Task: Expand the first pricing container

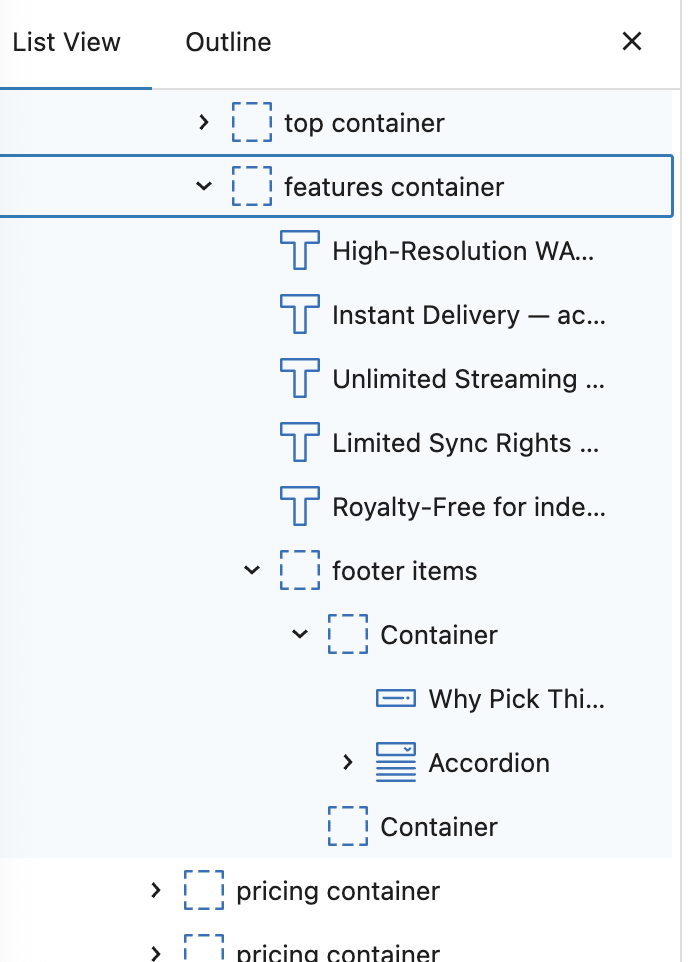Action: coord(156,890)
